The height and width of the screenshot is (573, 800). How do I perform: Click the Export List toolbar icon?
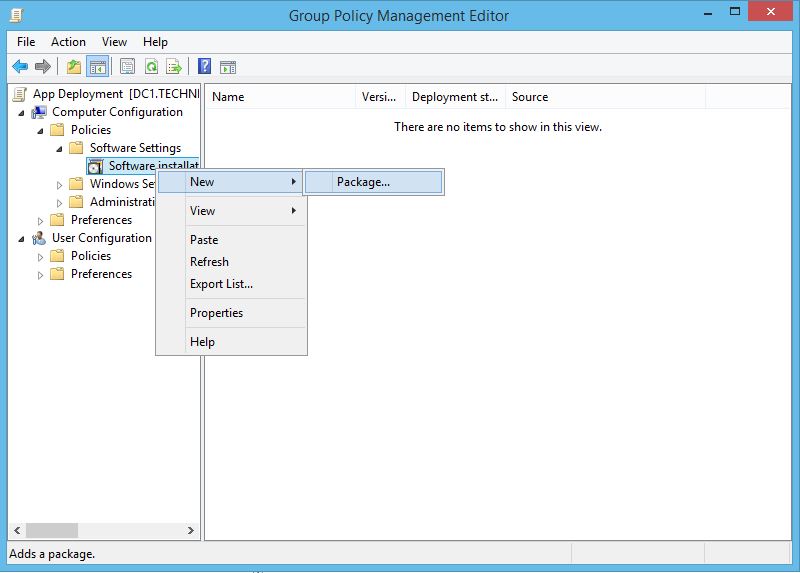[x=174, y=67]
